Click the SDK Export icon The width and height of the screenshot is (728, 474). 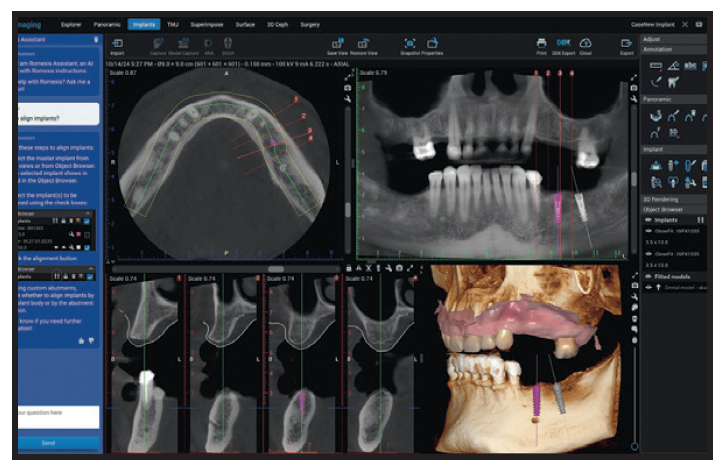563,44
